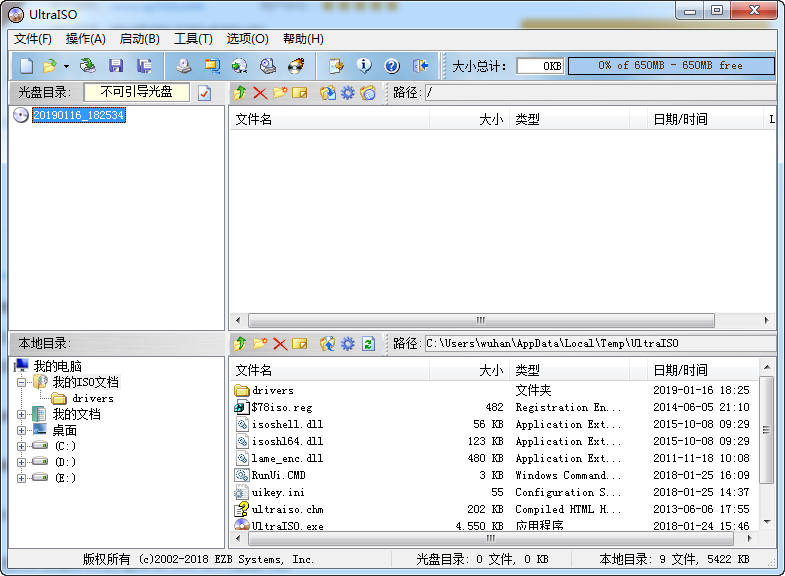Open the 操作(A) menu
785x576 pixels.
point(86,39)
